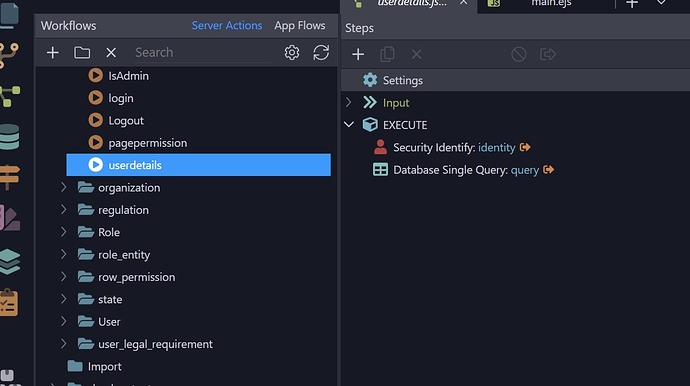This screenshot has width=690, height=386.
Task: Expand the Role folder
Action: click(x=64, y=232)
